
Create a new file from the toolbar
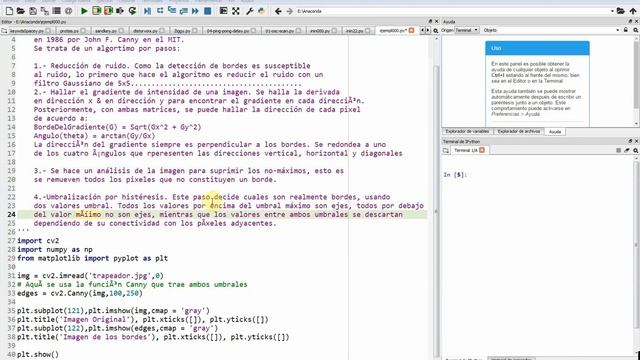[x=9, y=11]
